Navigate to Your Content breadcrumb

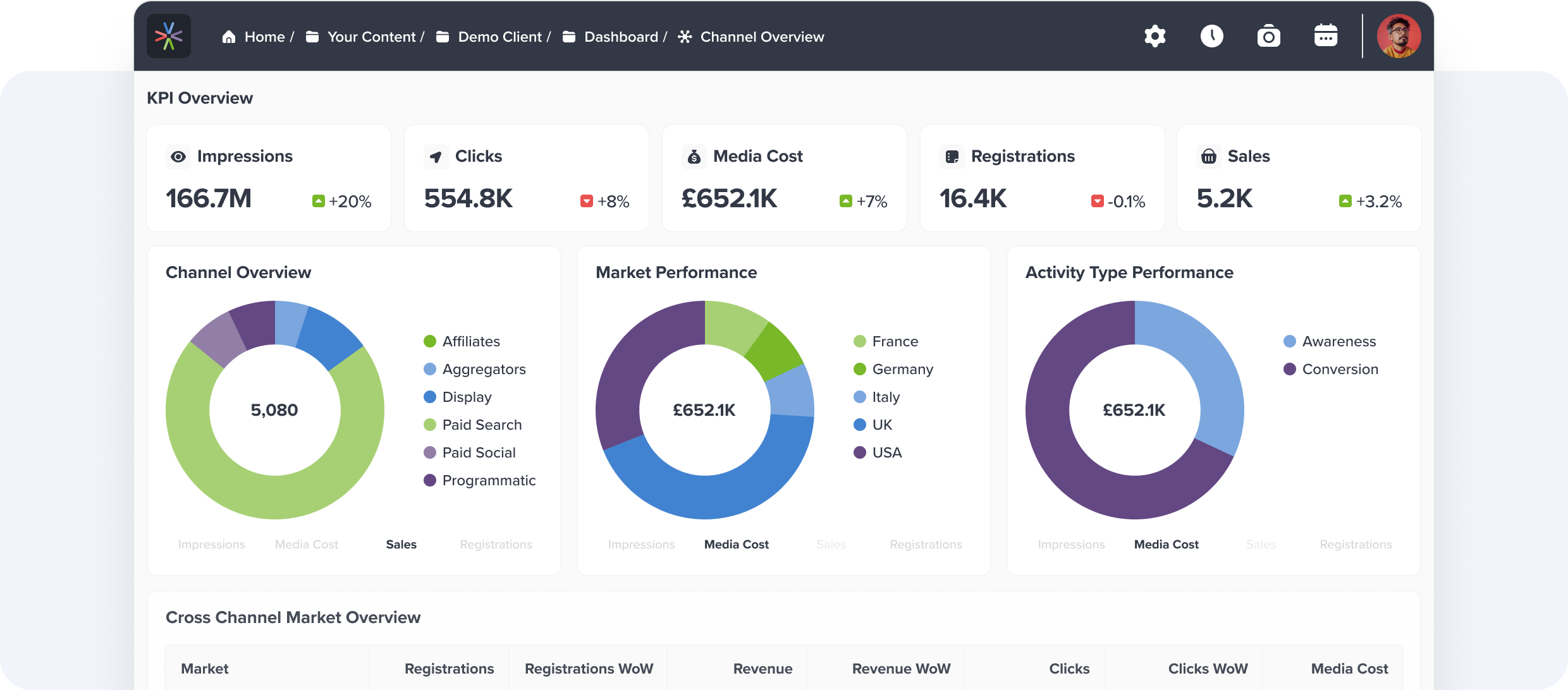[371, 37]
